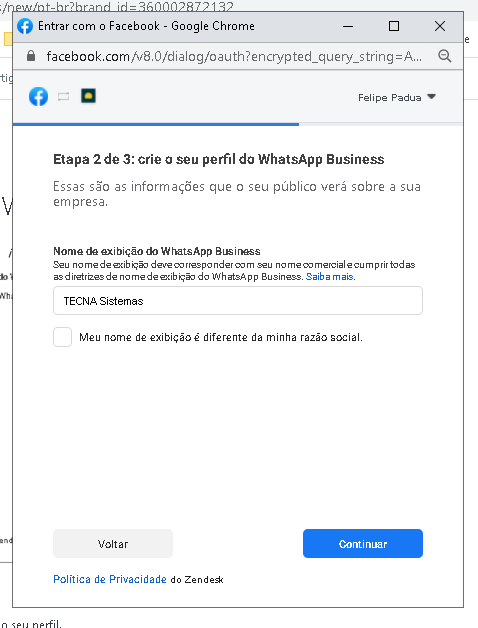
Task: Click the Facebook favicon in window title bar
Action: [x=25, y=26]
